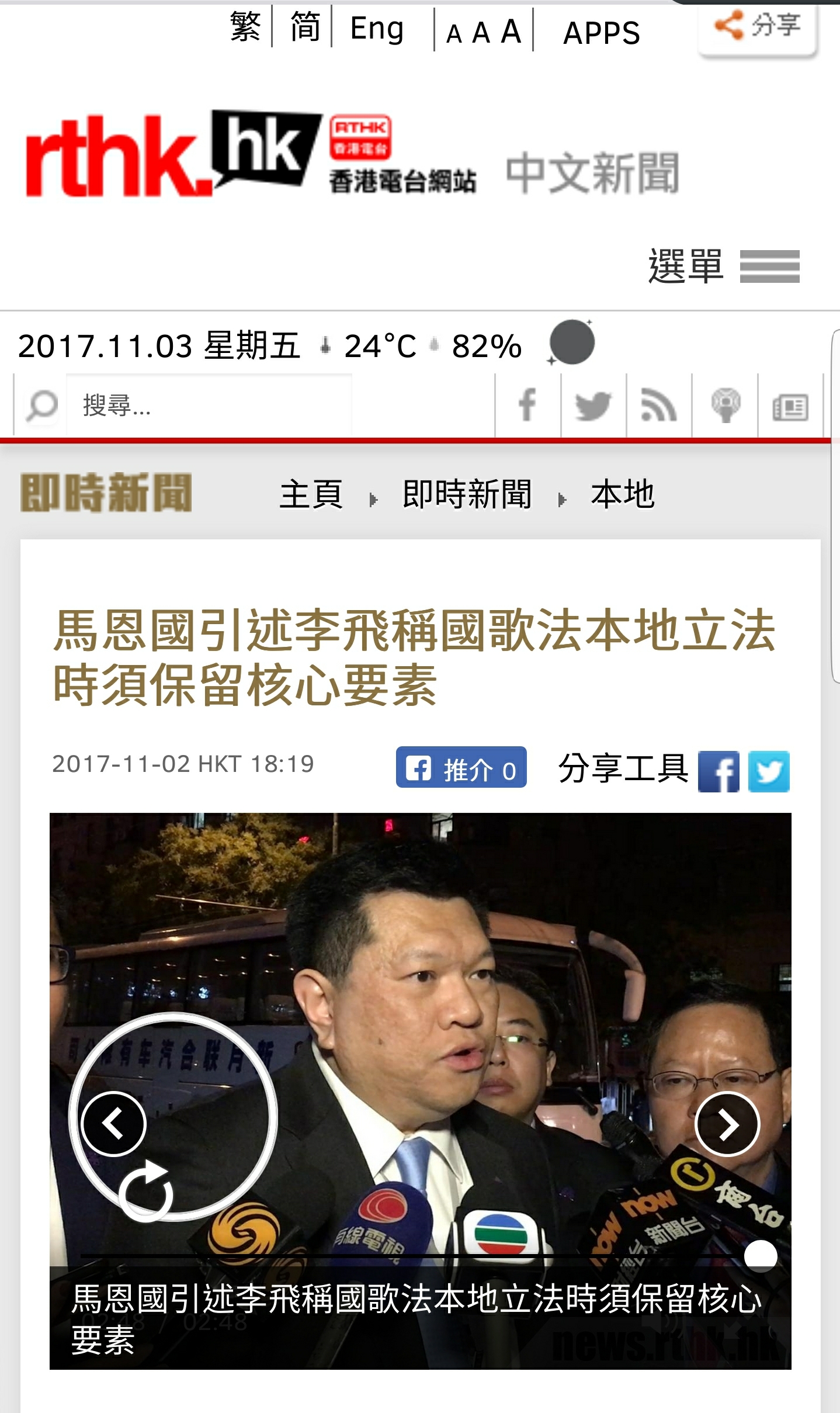Switch language to Eng

377,28
